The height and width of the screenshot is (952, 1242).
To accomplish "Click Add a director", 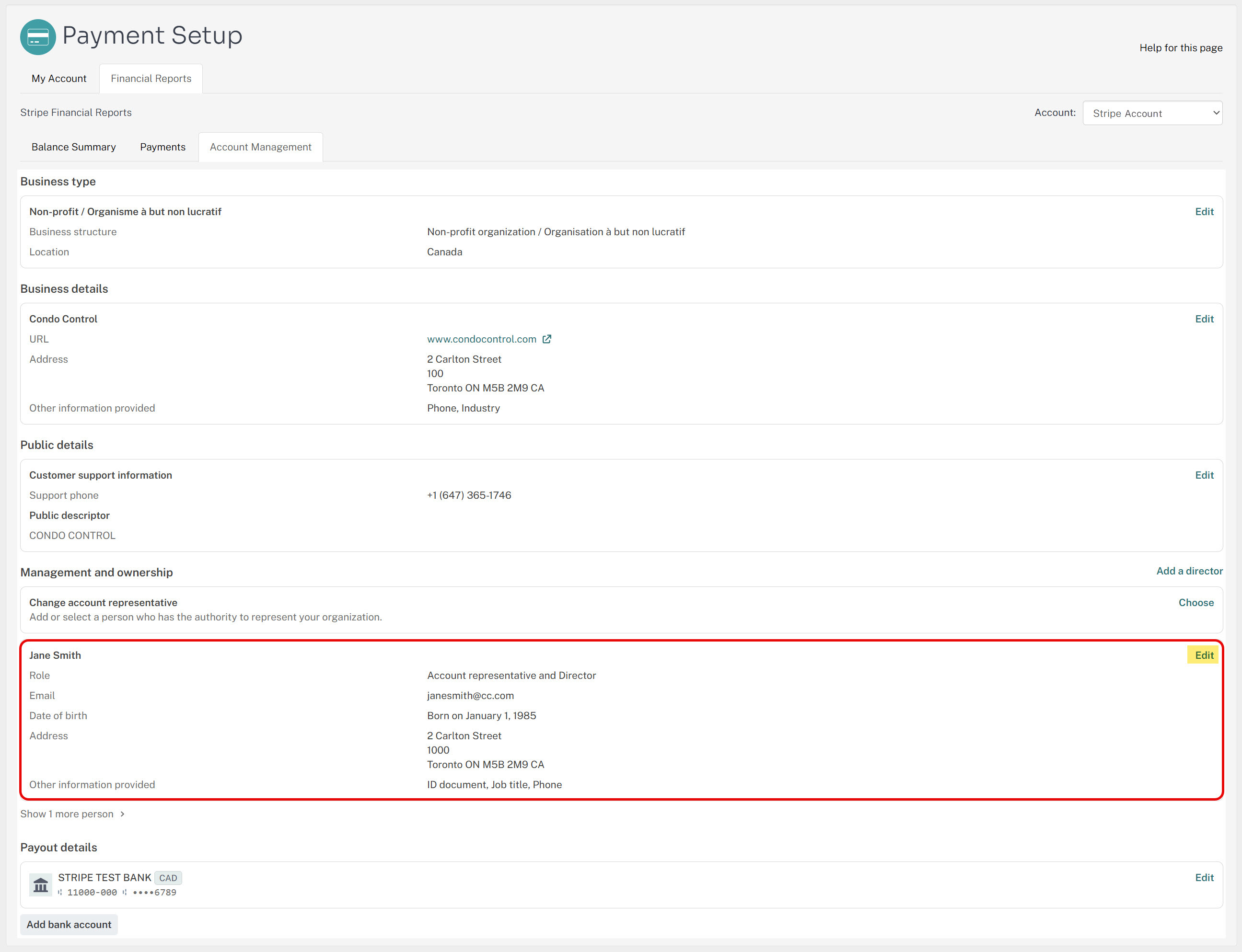I will [1189, 571].
